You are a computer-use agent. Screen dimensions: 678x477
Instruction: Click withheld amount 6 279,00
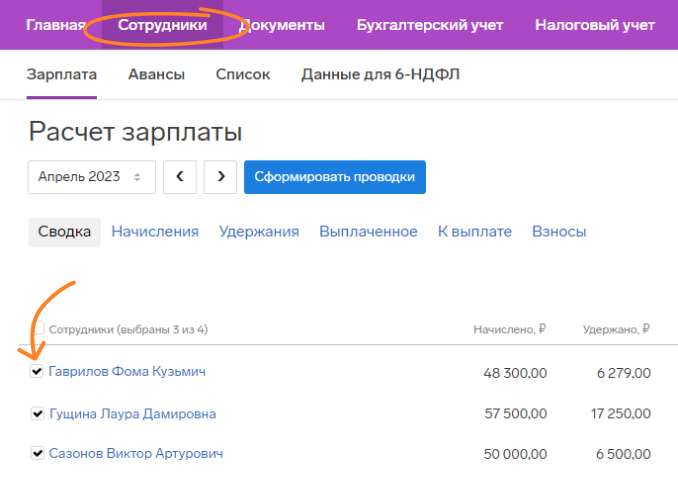pyautogui.click(x=624, y=373)
